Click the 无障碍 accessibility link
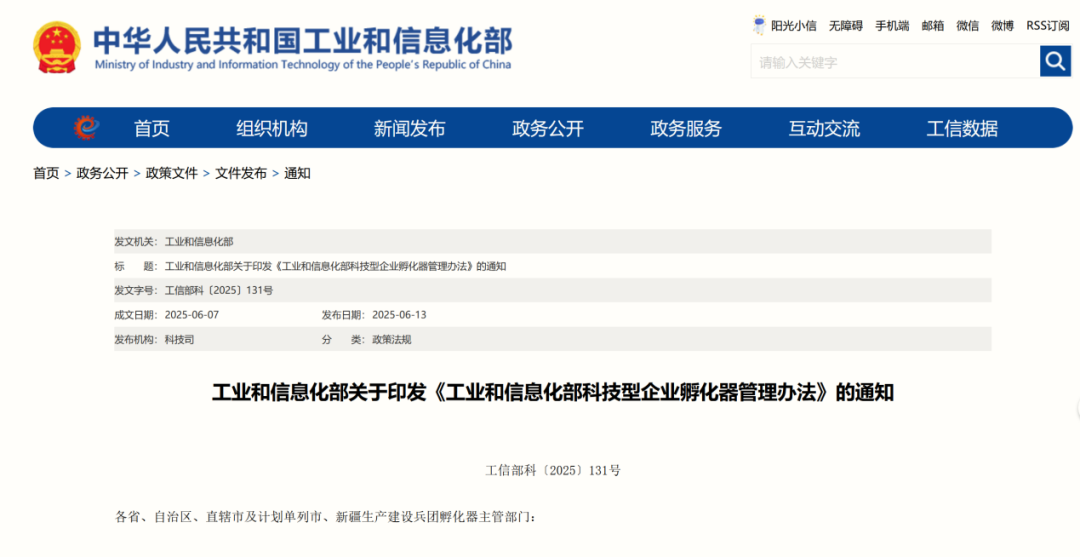 (846, 26)
